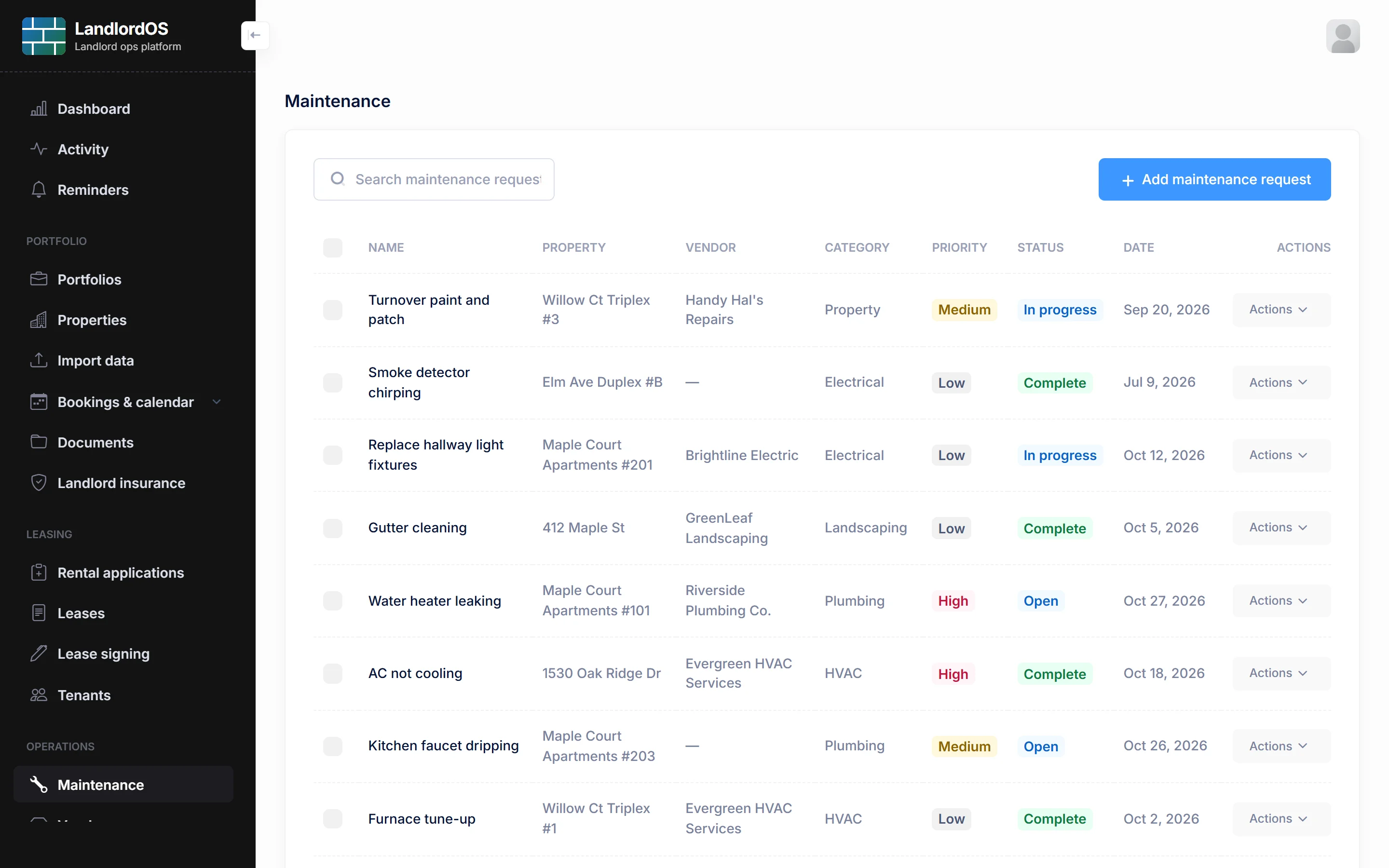Viewport: 1389px width, 868px height.
Task: Click the Leases document icon
Action: 39,613
